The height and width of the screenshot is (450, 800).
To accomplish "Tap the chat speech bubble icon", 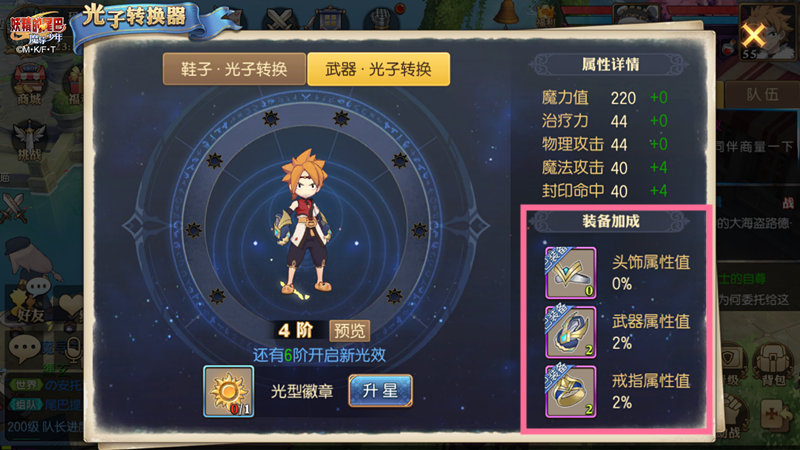I will [23, 348].
